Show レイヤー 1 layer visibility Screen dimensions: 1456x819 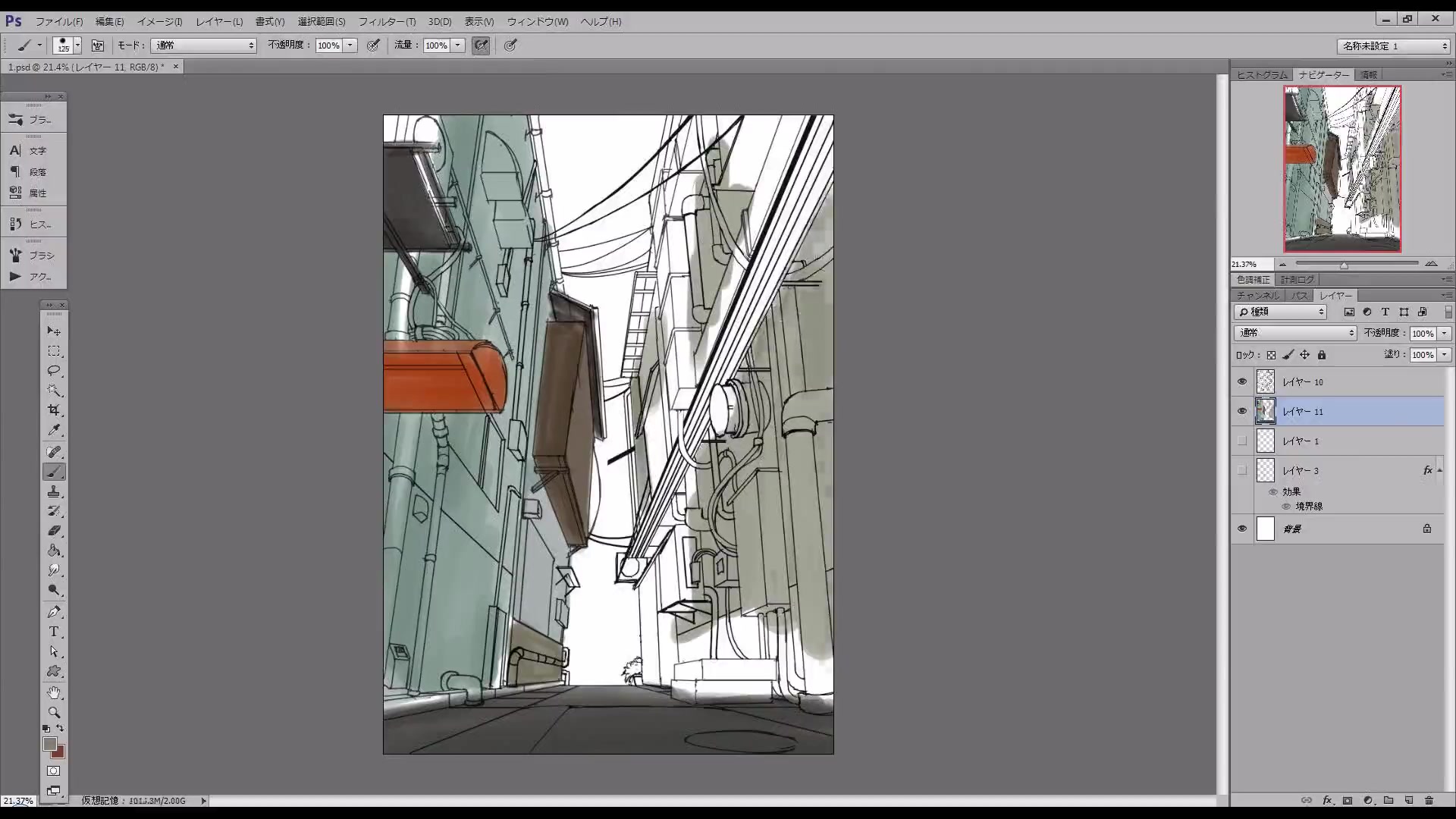point(1241,441)
